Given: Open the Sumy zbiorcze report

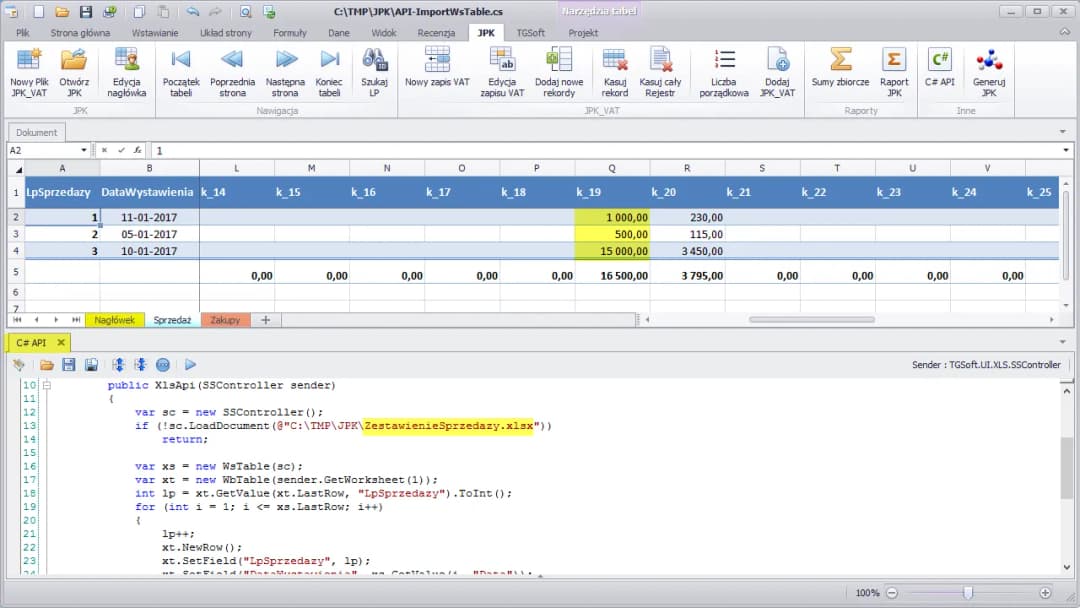Looking at the screenshot, I should [x=840, y=71].
